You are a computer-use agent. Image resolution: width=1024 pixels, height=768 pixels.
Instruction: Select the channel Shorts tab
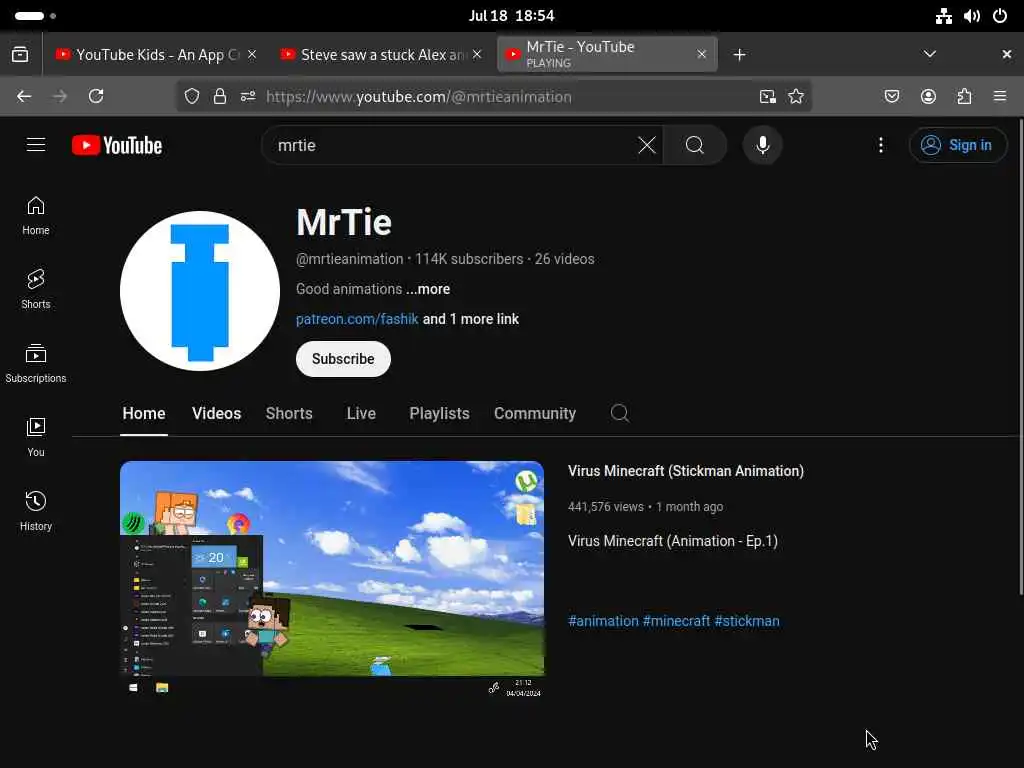coord(289,413)
